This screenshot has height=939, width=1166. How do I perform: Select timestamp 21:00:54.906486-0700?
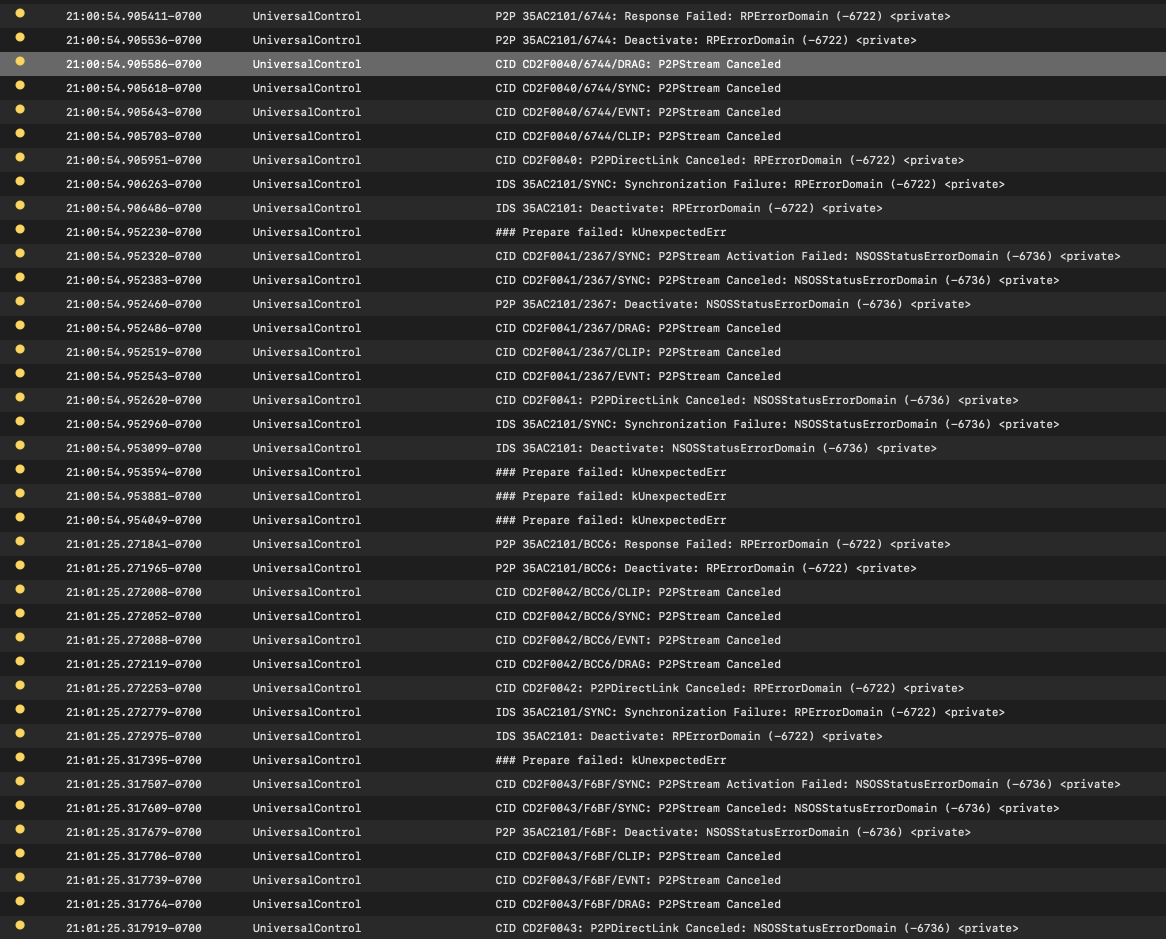tap(134, 208)
